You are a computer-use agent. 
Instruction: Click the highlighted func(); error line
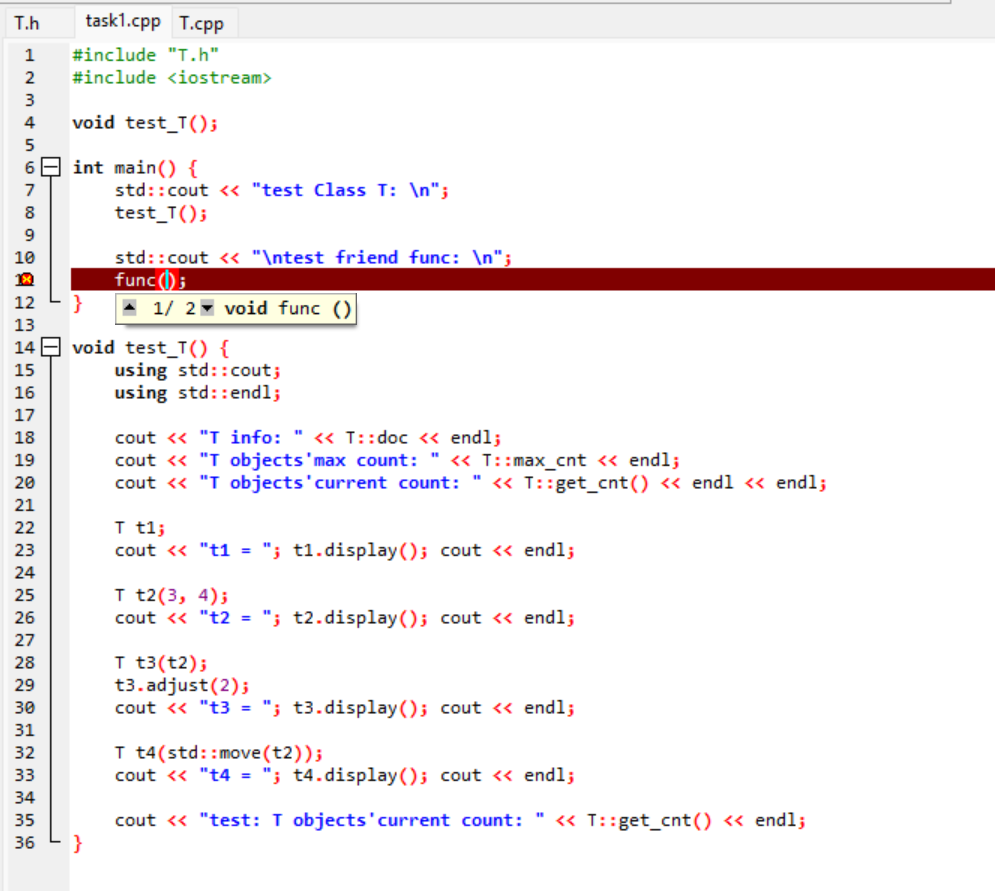pos(532,280)
